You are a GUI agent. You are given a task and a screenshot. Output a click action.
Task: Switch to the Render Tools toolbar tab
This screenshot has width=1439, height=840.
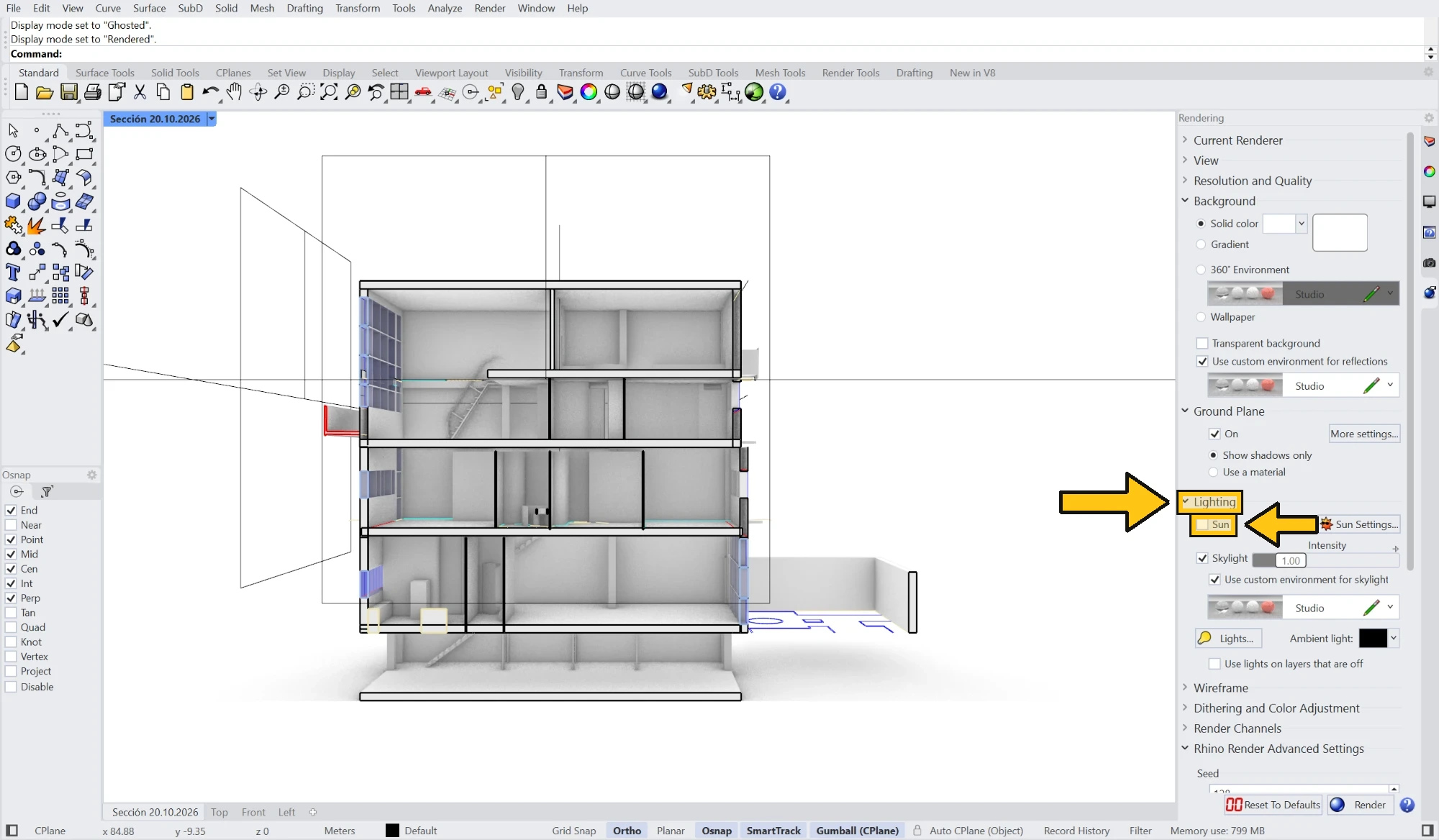pos(850,73)
